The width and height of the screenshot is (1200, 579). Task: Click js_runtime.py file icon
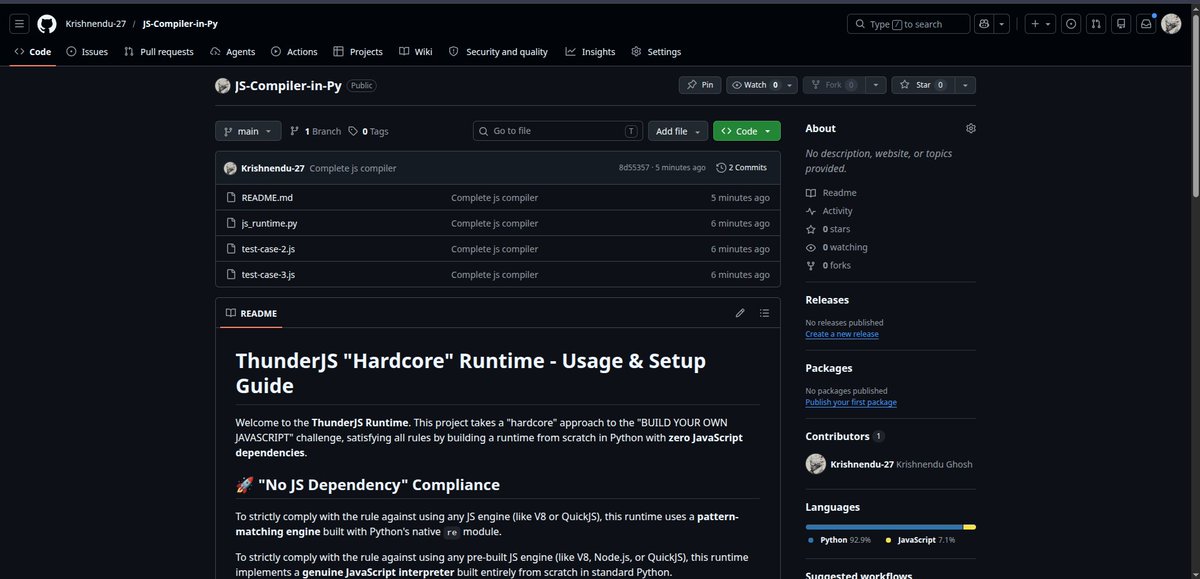click(231, 224)
